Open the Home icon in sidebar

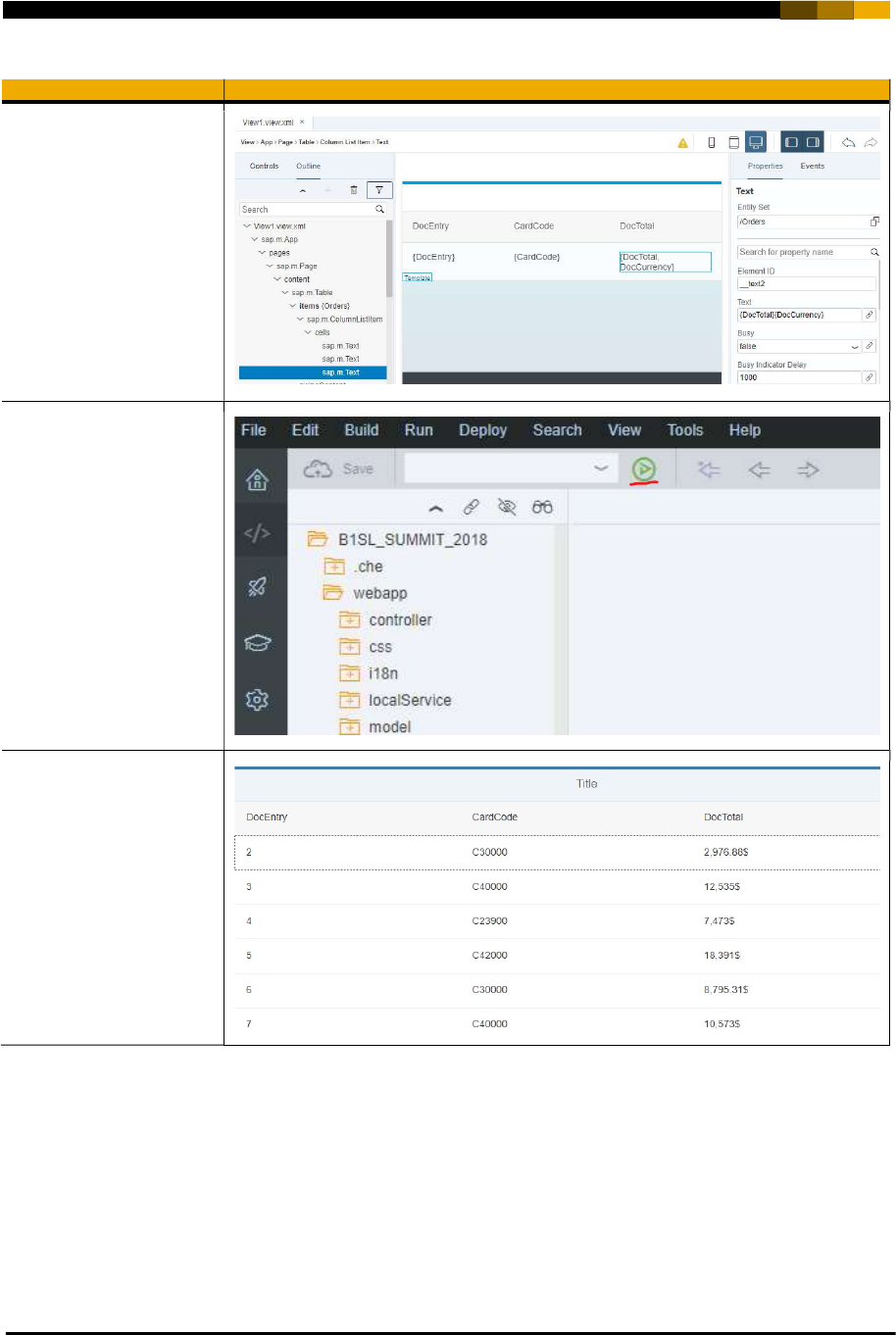click(257, 479)
